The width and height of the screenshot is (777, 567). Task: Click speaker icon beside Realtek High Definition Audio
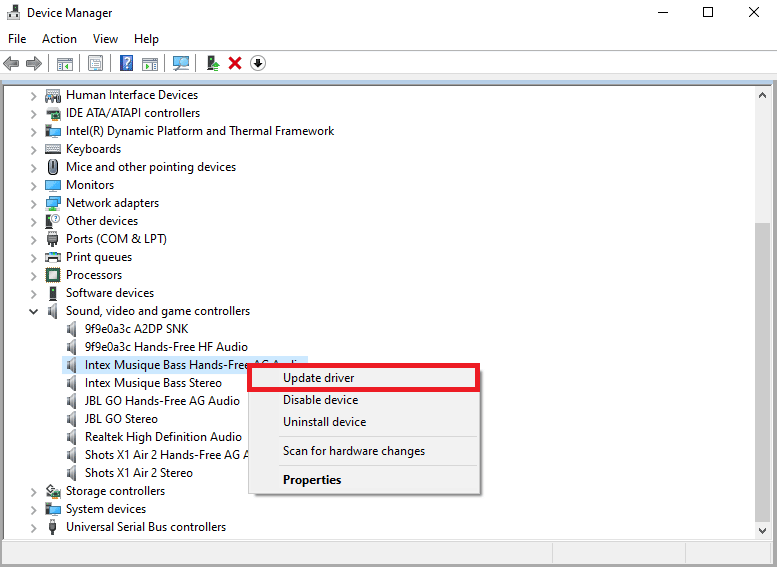tap(72, 437)
